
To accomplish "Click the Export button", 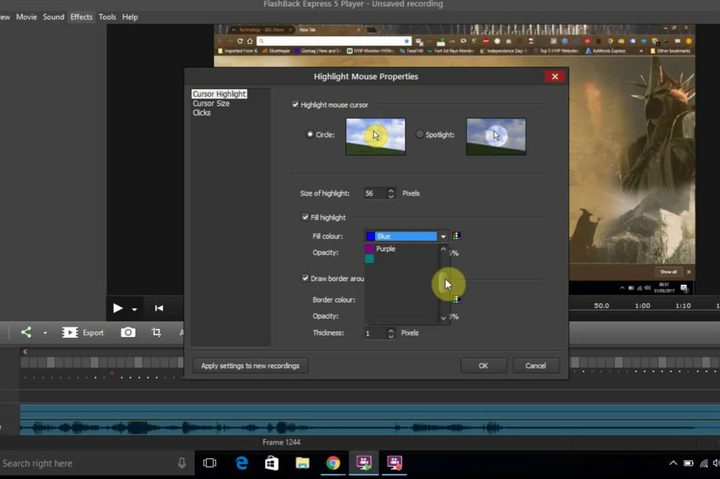I will 83,332.
